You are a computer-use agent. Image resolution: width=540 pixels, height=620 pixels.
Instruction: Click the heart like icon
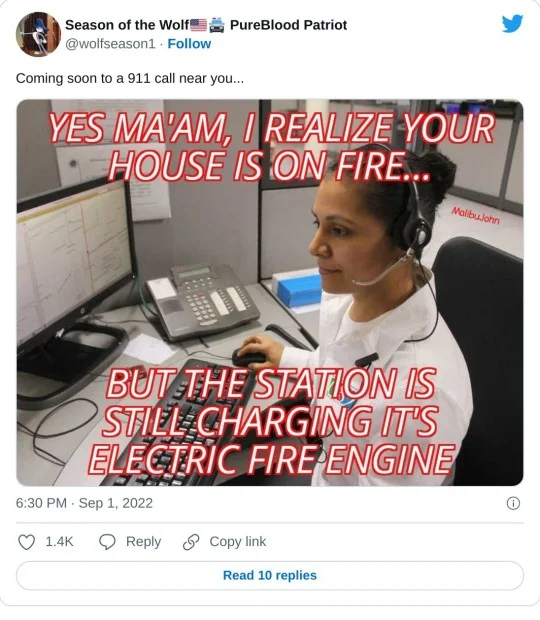coord(26,542)
